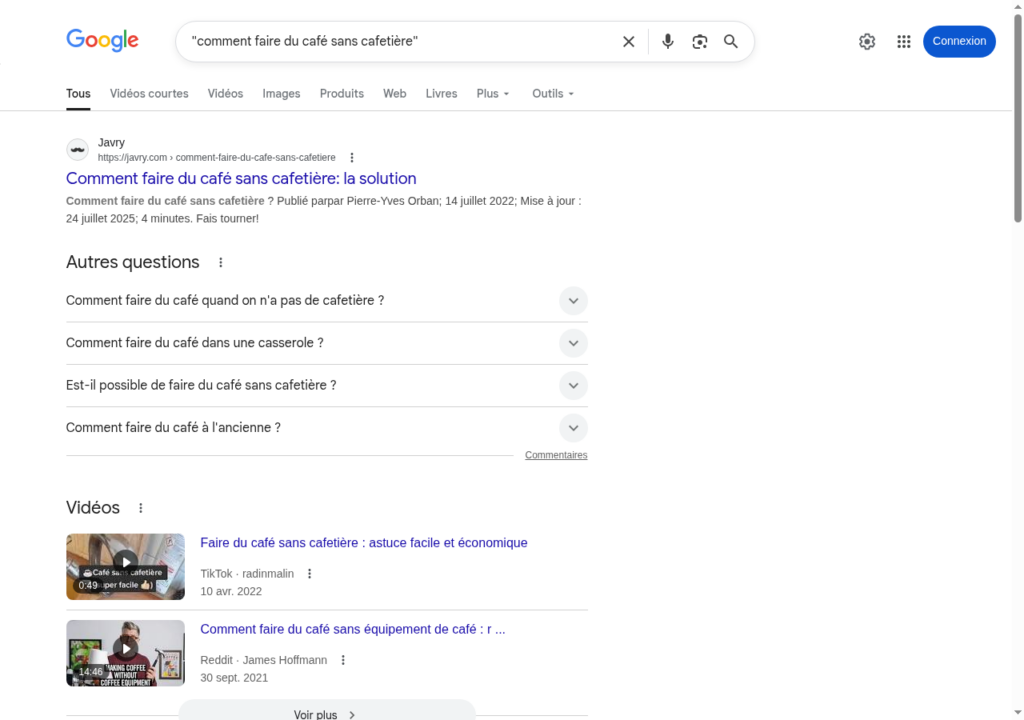Screen dimensions: 1024x720
Task: Open three-dot menu next to Javry result
Action: coord(351,158)
